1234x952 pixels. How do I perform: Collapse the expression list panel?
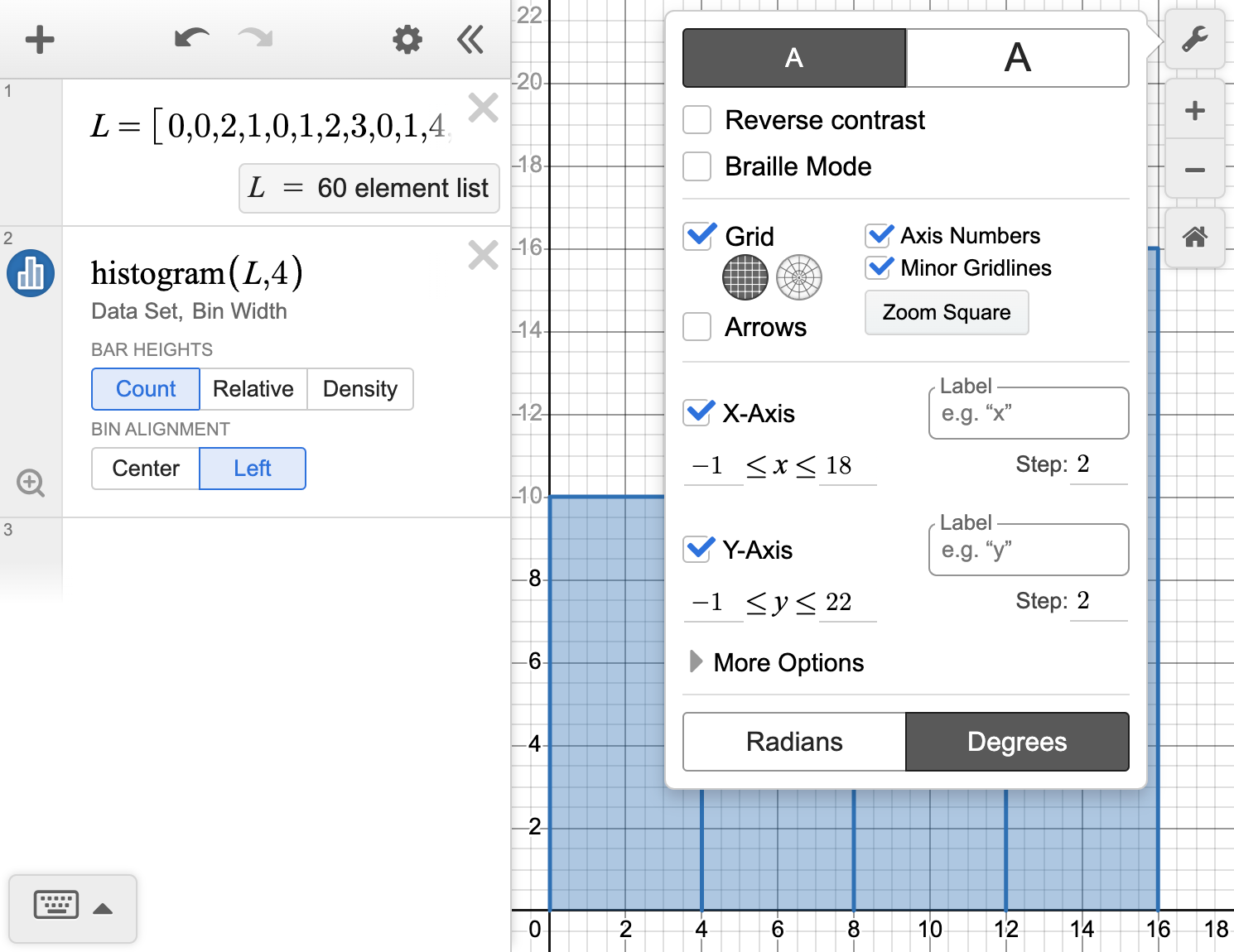click(470, 39)
